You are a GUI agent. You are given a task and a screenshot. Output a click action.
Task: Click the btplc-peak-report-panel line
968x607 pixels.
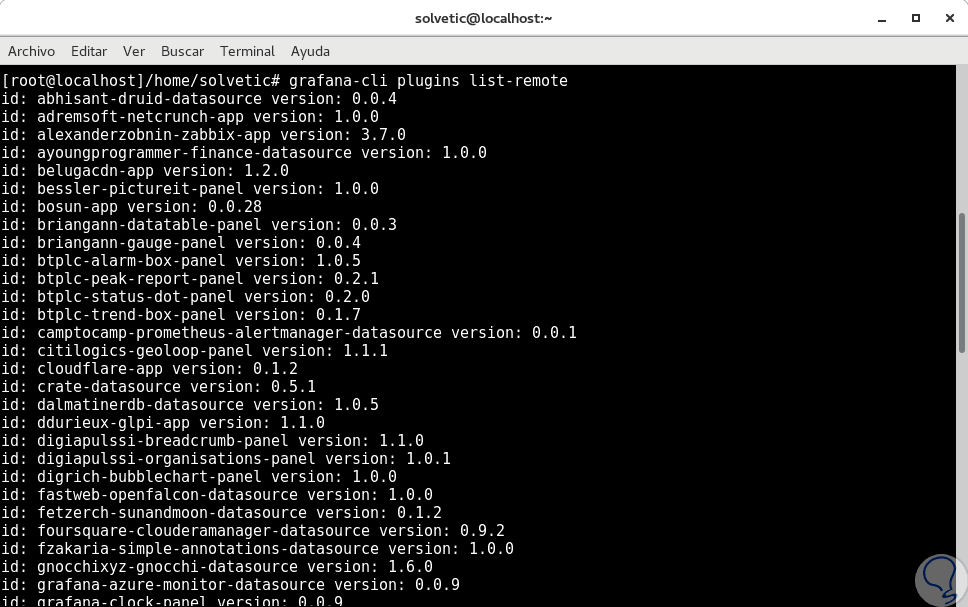[x=190, y=278]
